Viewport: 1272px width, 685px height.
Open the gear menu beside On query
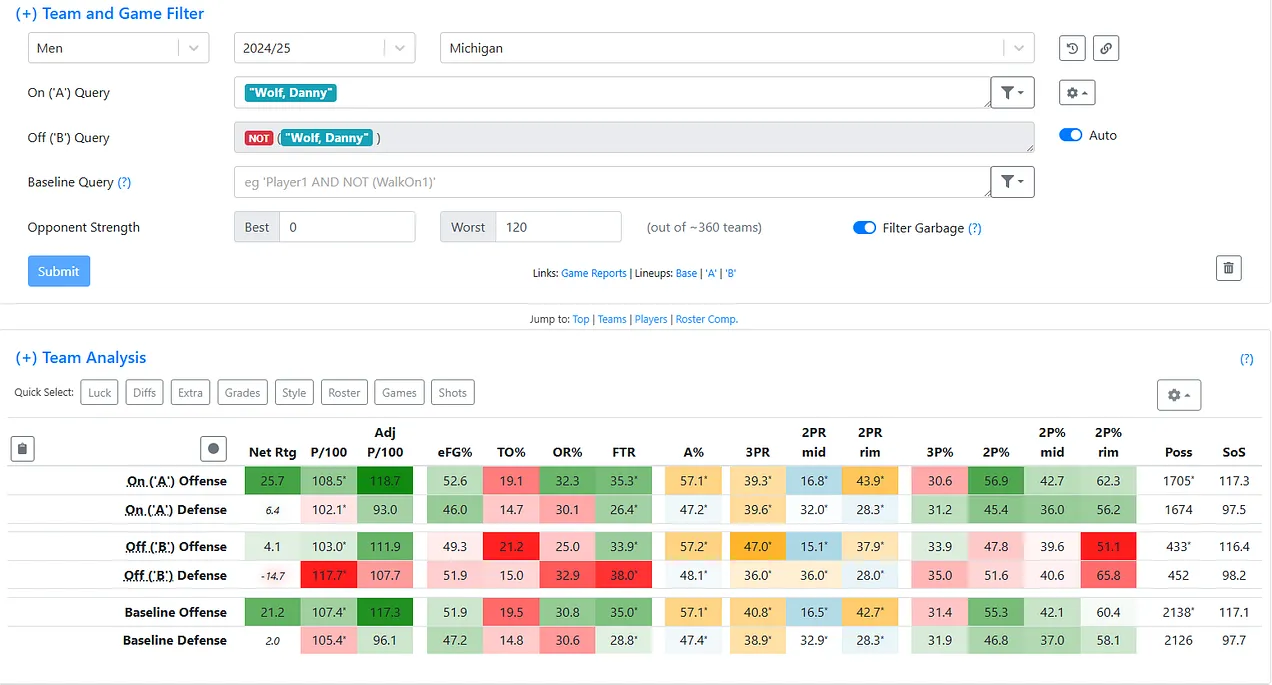tap(1078, 92)
